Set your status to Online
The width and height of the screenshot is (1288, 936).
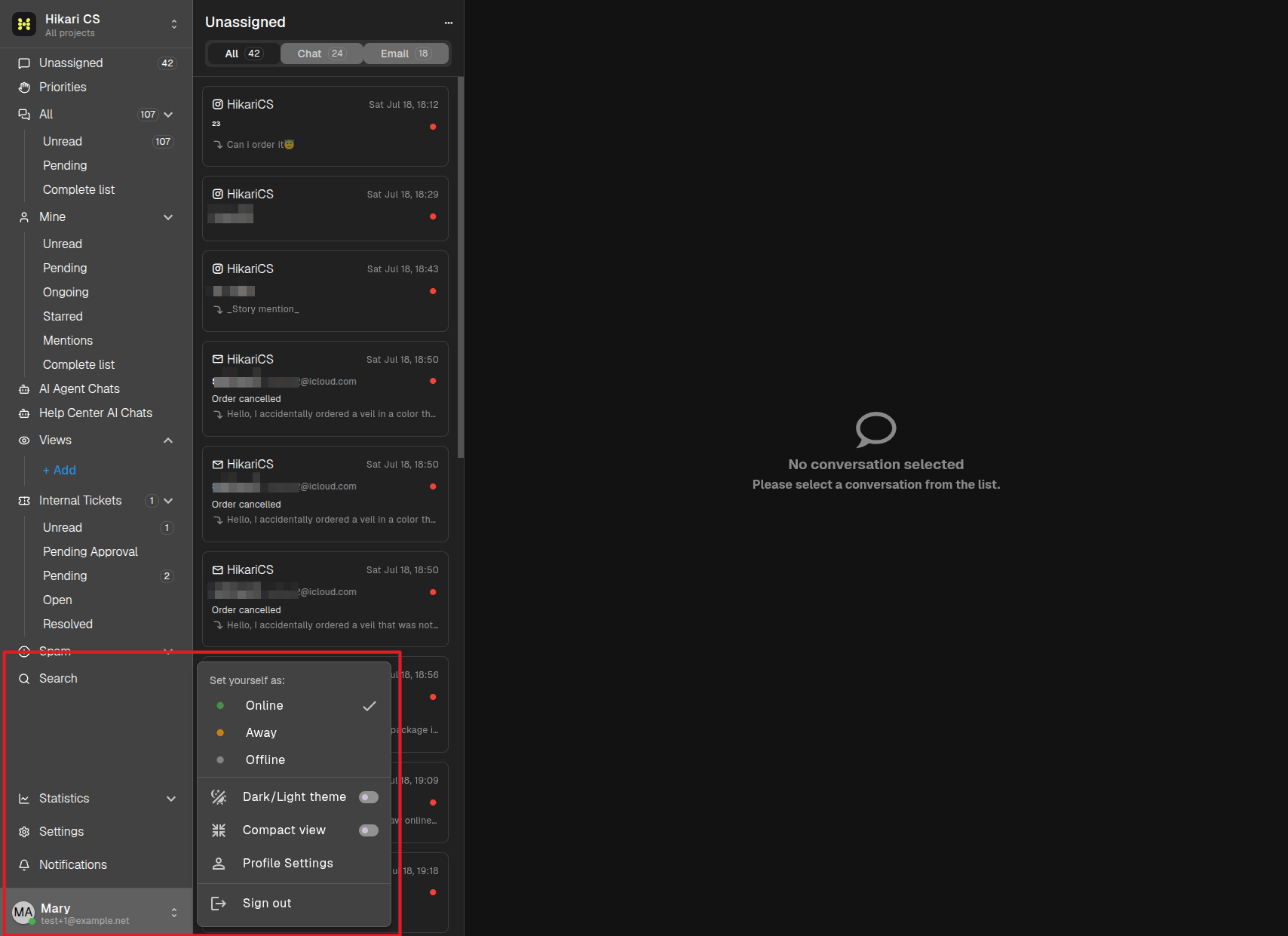coord(294,706)
